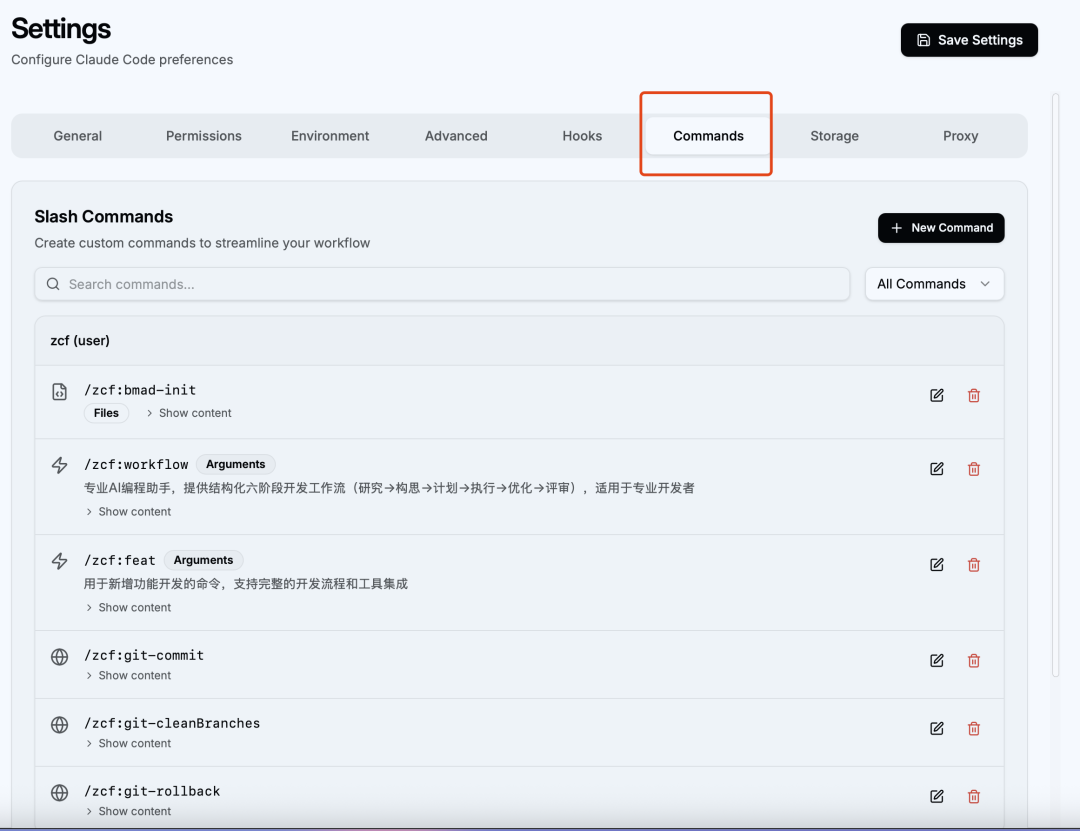This screenshot has height=831, width=1080.
Task: Edit the /zcf:git-cleanBranches command
Action: (x=937, y=729)
